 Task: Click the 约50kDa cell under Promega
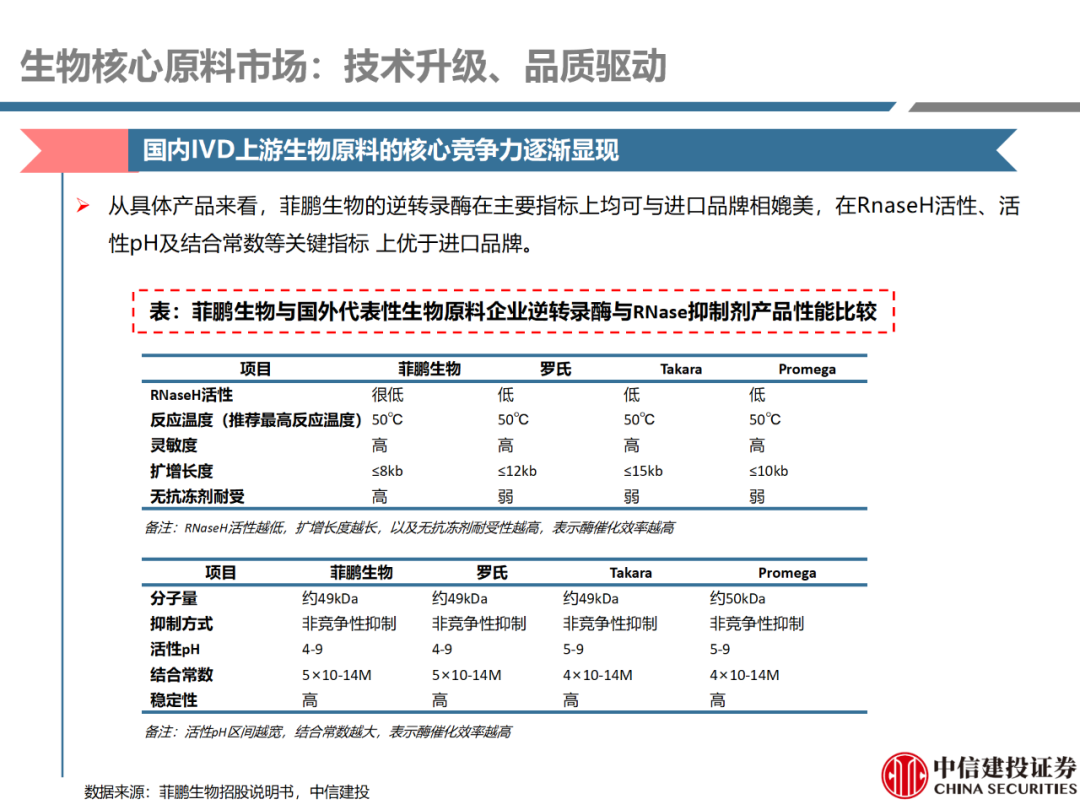[x=737, y=598]
